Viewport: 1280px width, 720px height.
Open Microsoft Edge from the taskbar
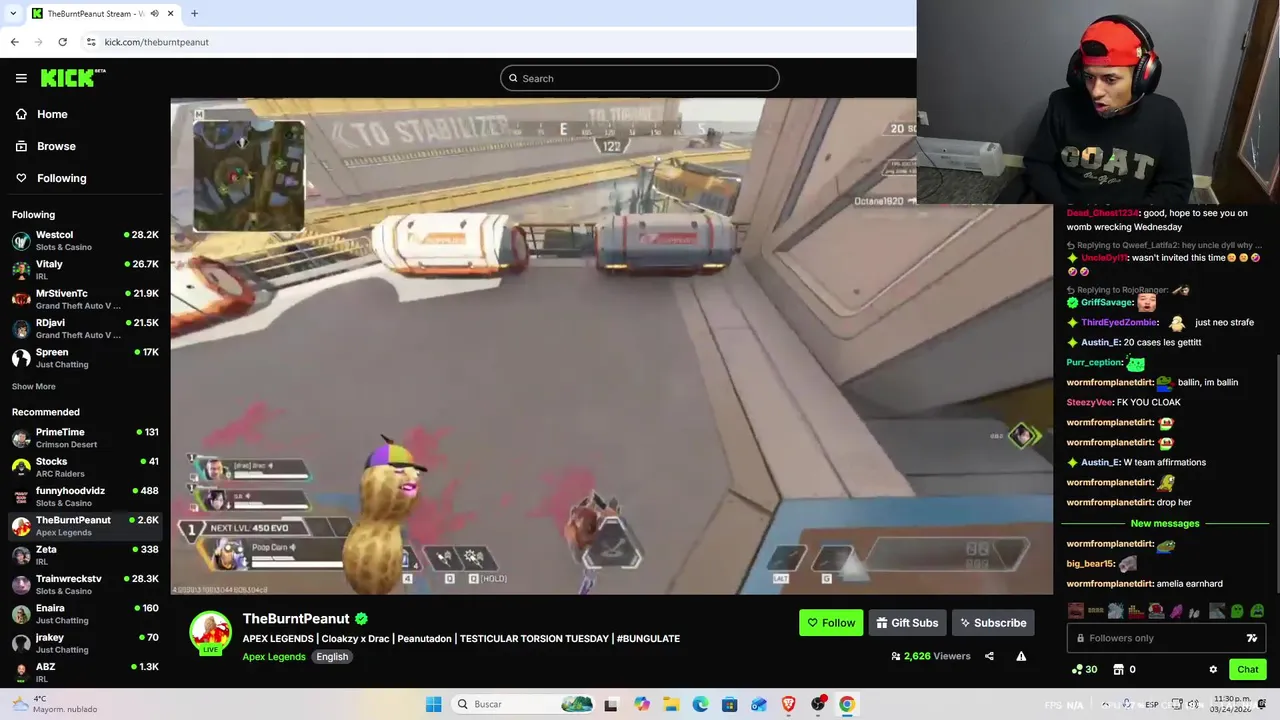pyautogui.click(x=700, y=704)
